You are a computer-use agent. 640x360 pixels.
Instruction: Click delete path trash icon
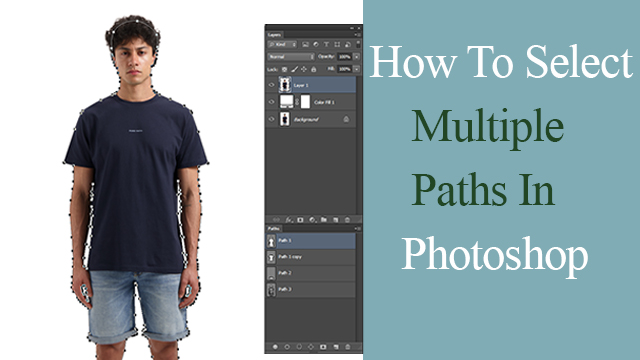click(348, 347)
